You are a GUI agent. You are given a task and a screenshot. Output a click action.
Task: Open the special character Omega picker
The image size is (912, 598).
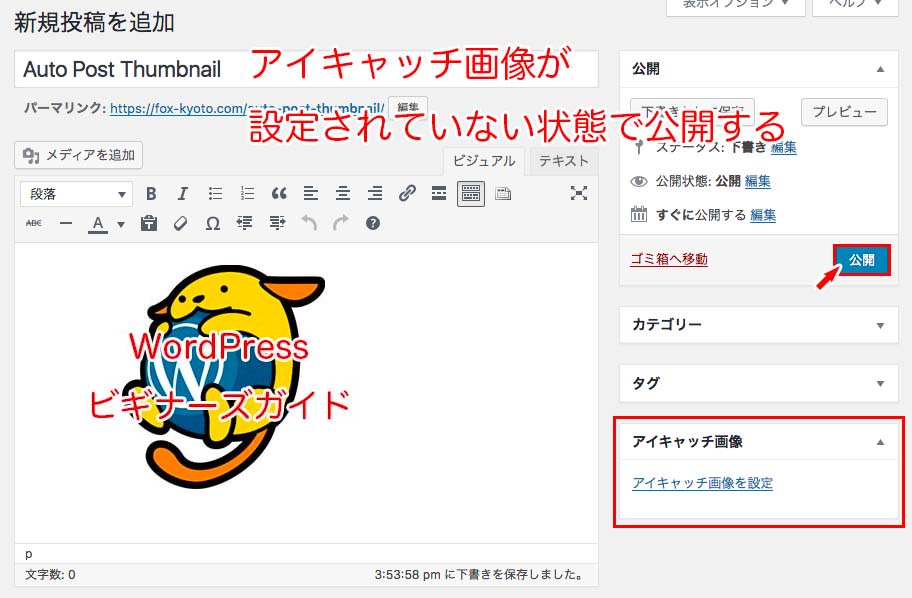pyautogui.click(x=213, y=223)
